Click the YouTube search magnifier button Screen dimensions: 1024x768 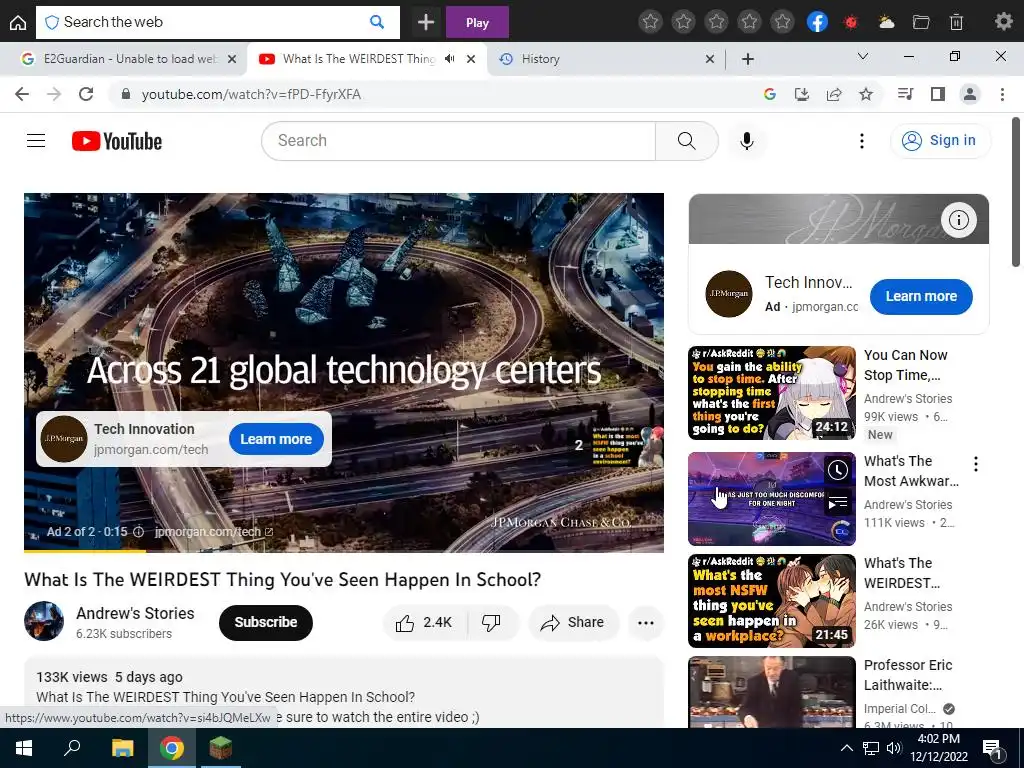pos(686,140)
